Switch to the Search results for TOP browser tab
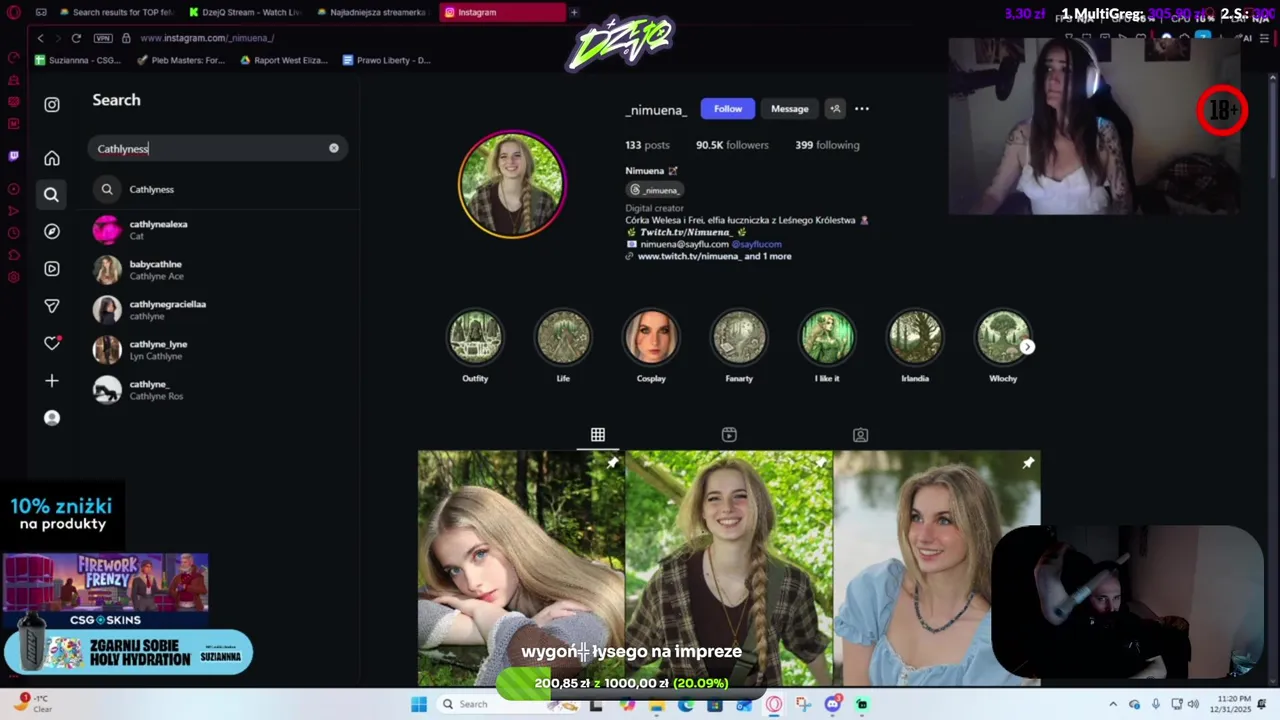This screenshot has width=1280, height=720. coord(114,12)
